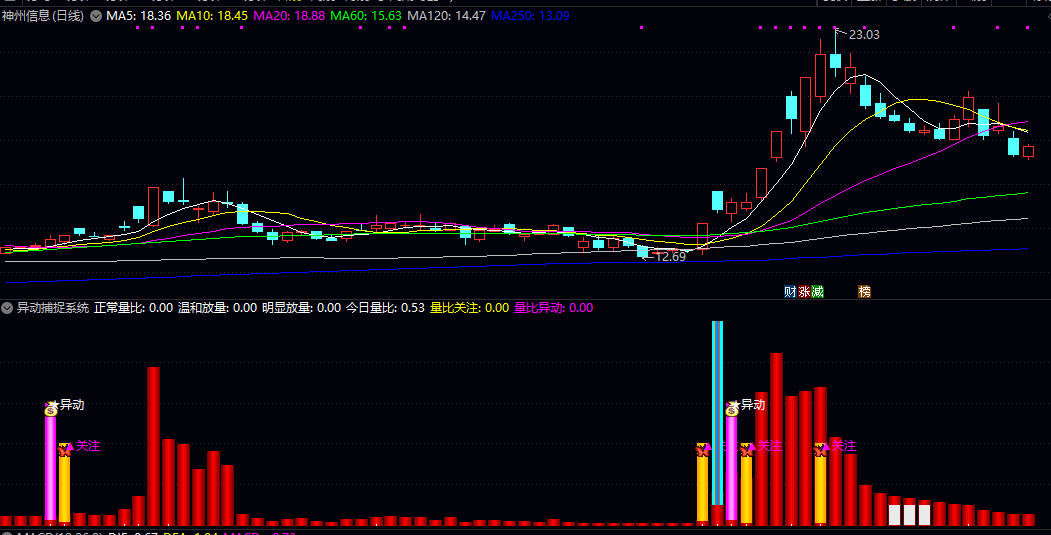Select the MA250: 13.09 label
The height and width of the screenshot is (535, 1051).
tap(530, 15)
